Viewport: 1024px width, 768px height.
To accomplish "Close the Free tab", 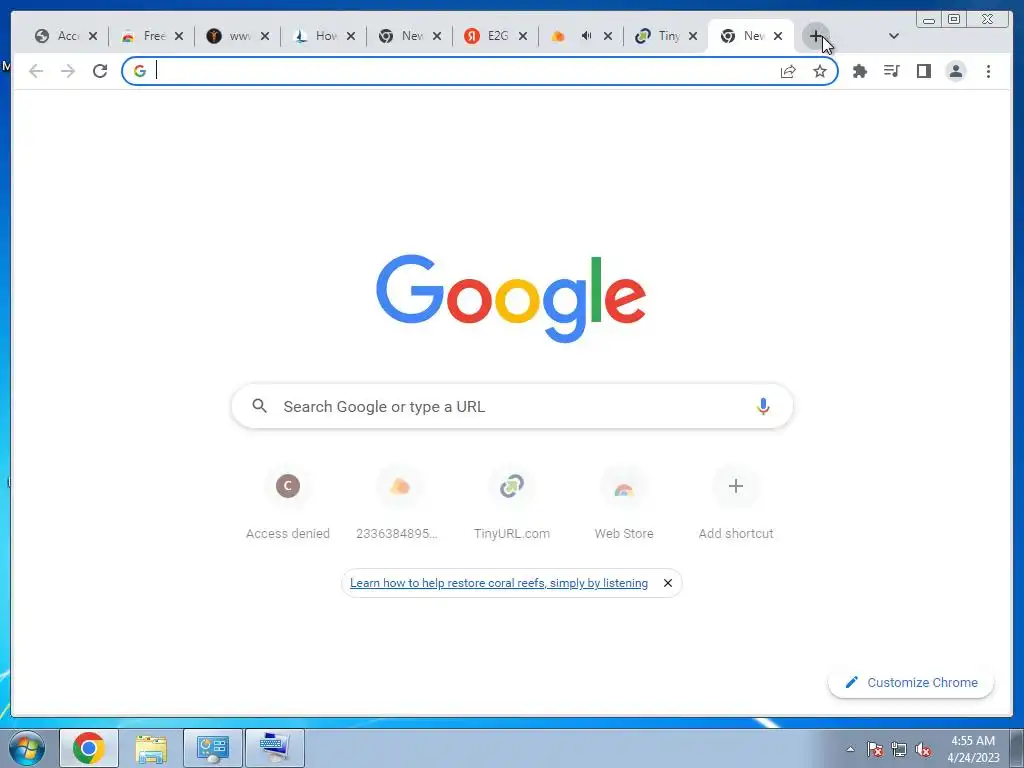I will pyautogui.click(x=179, y=36).
